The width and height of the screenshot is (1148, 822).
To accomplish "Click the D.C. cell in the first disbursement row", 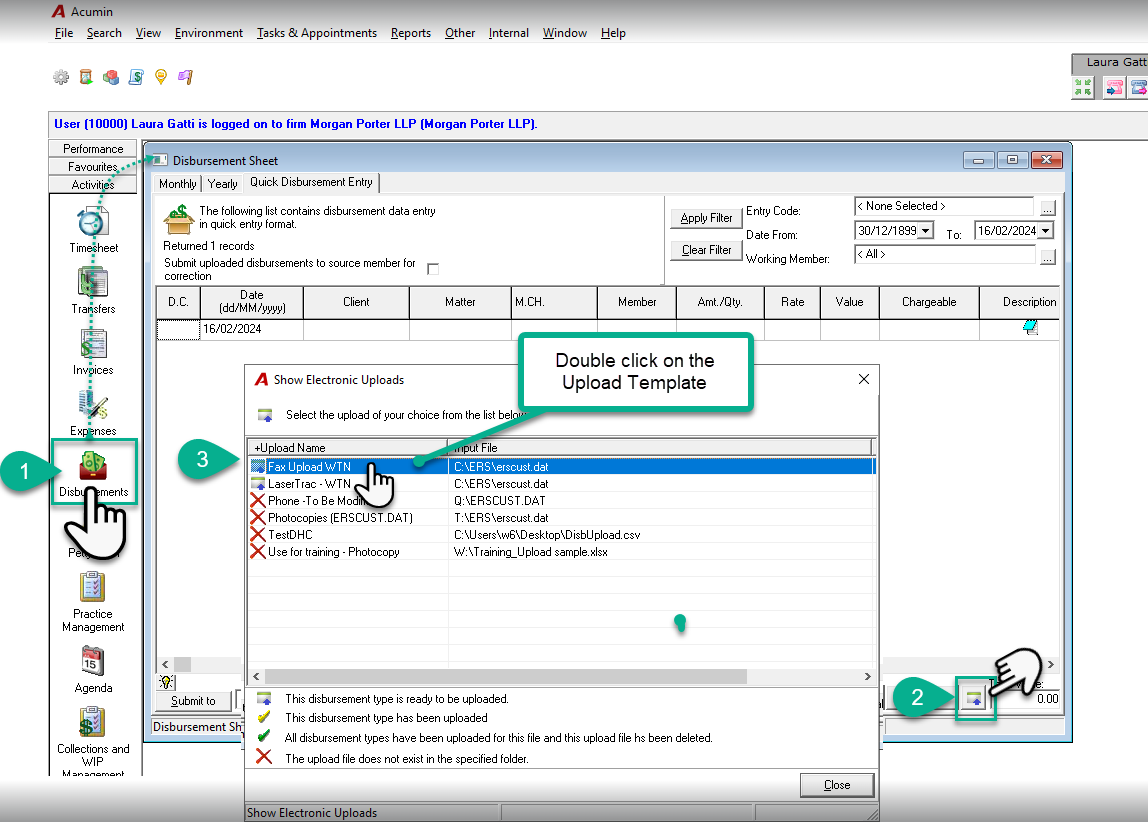I will coord(178,329).
